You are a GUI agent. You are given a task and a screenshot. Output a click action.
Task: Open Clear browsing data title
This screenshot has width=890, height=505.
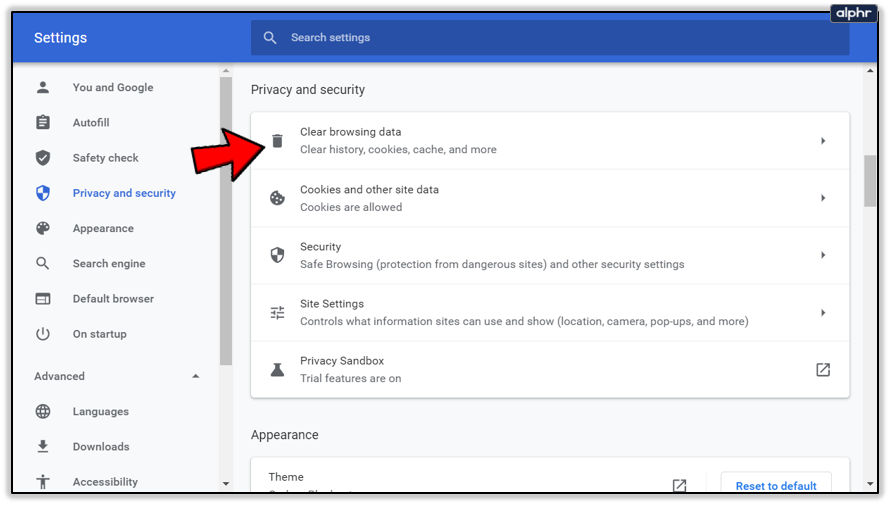click(351, 132)
